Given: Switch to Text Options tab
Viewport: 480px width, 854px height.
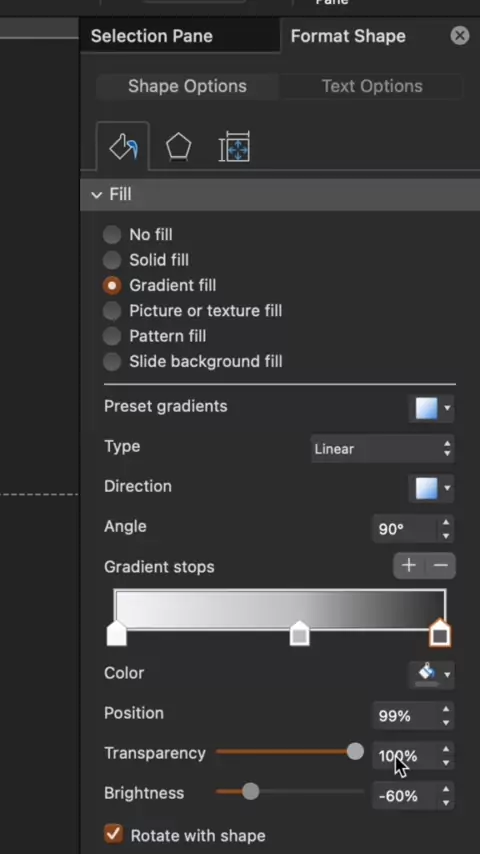Looking at the screenshot, I should tap(372, 86).
